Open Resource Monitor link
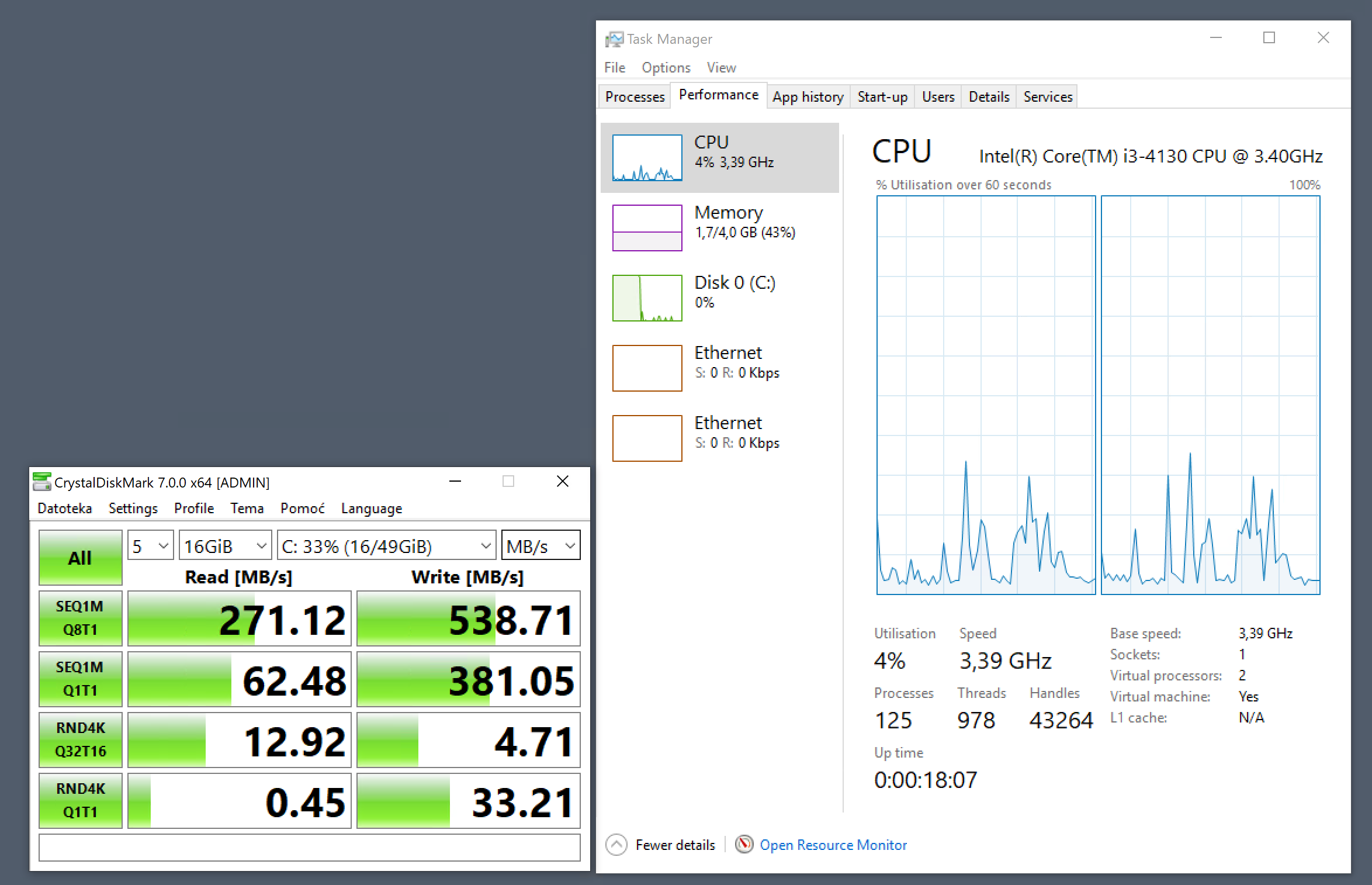1372x885 pixels. [x=833, y=845]
